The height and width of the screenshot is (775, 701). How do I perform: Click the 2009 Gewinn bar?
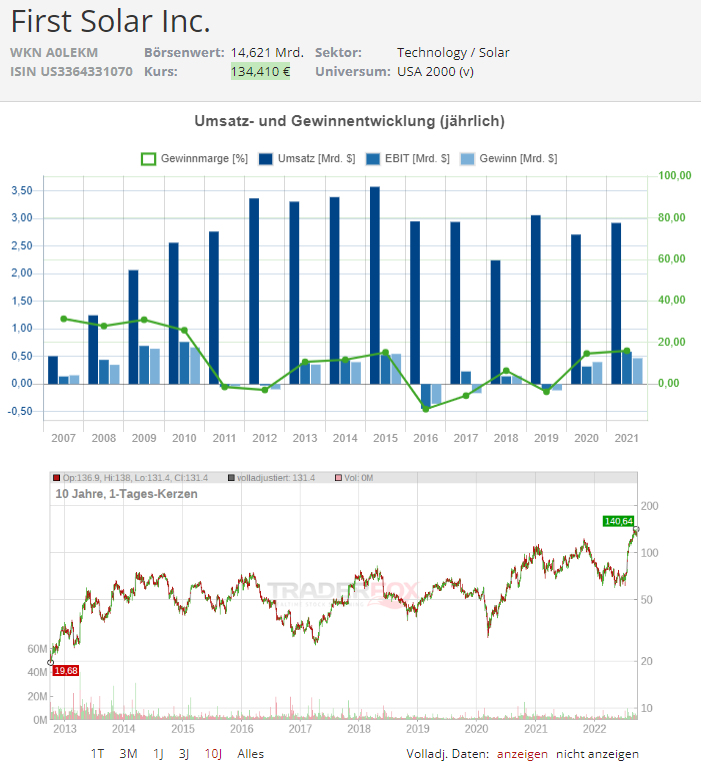point(155,366)
